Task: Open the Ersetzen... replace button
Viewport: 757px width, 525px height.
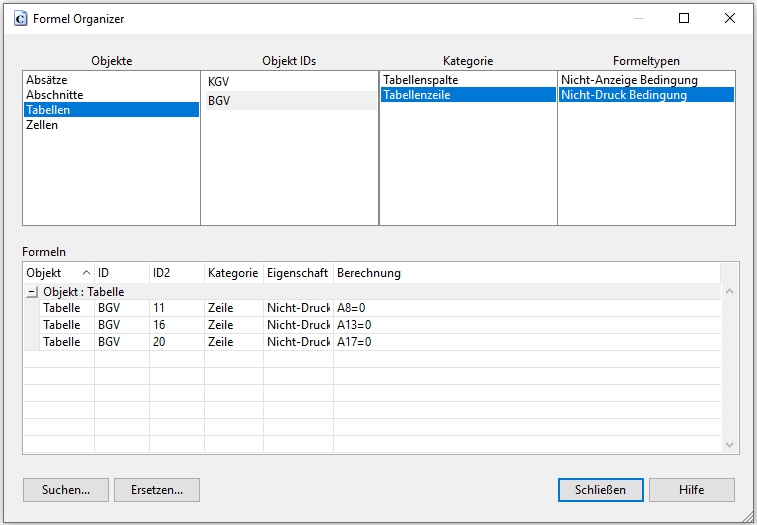Action: (x=157, y=490)
